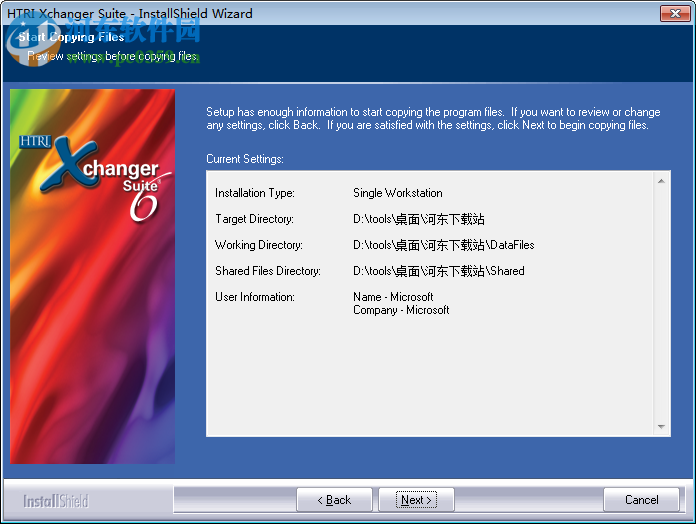Click the Next button to begin copying
Viewport: 696px width, 524px height.
tap(416, 500)
